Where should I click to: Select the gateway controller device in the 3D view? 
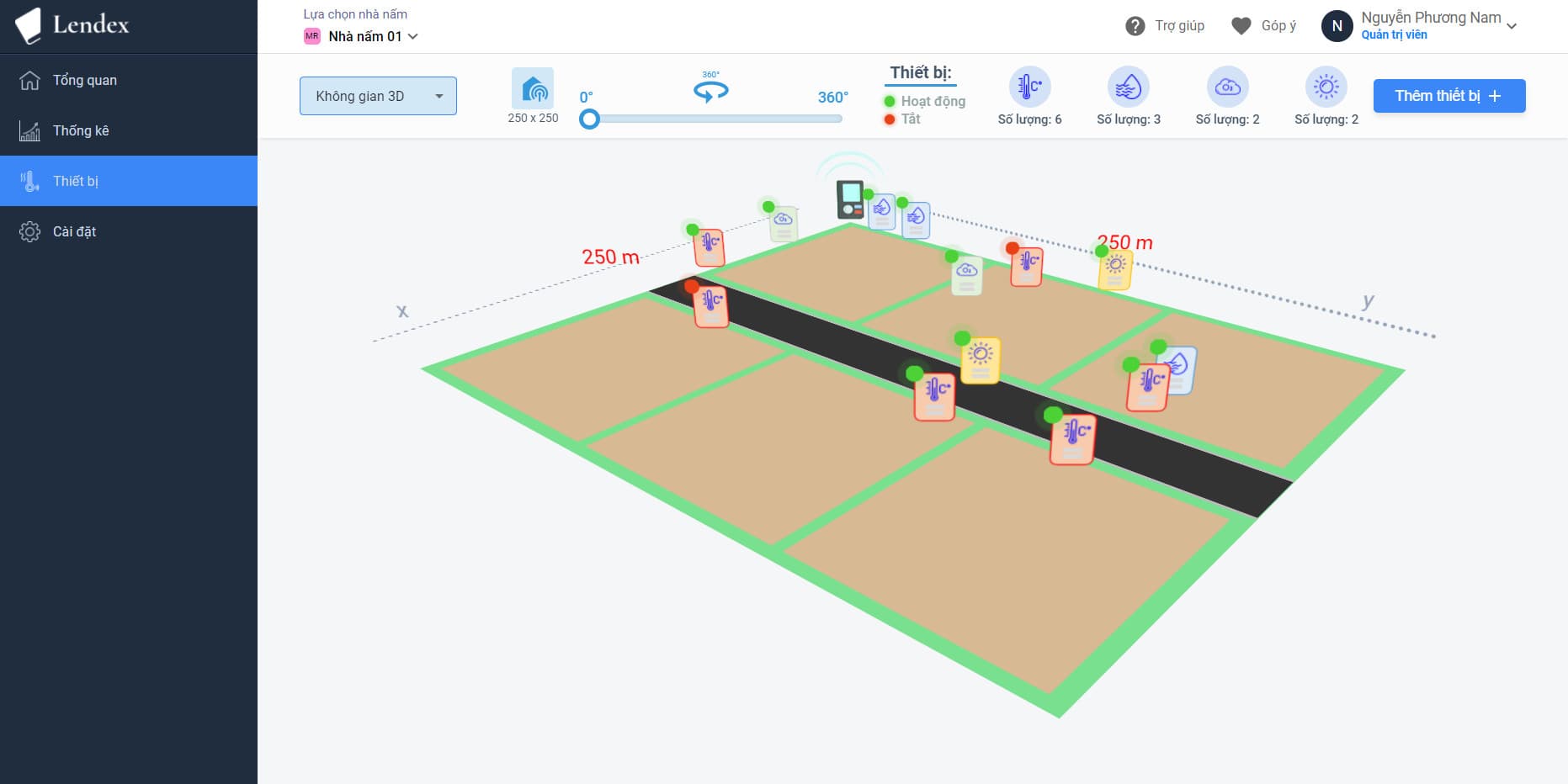pyautogui.click(x=850, y=199)
